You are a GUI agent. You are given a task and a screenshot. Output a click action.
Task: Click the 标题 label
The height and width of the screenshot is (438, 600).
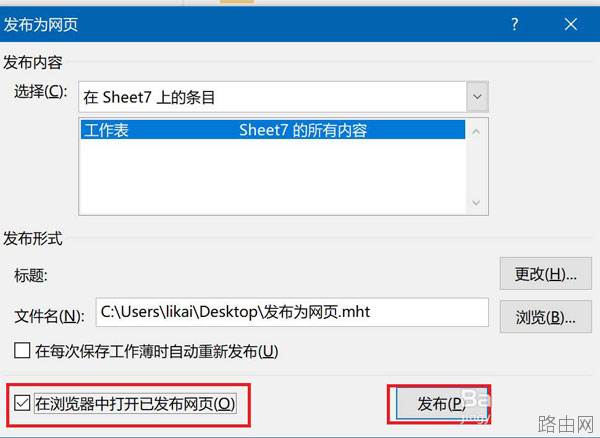click(x=31, y=275)
